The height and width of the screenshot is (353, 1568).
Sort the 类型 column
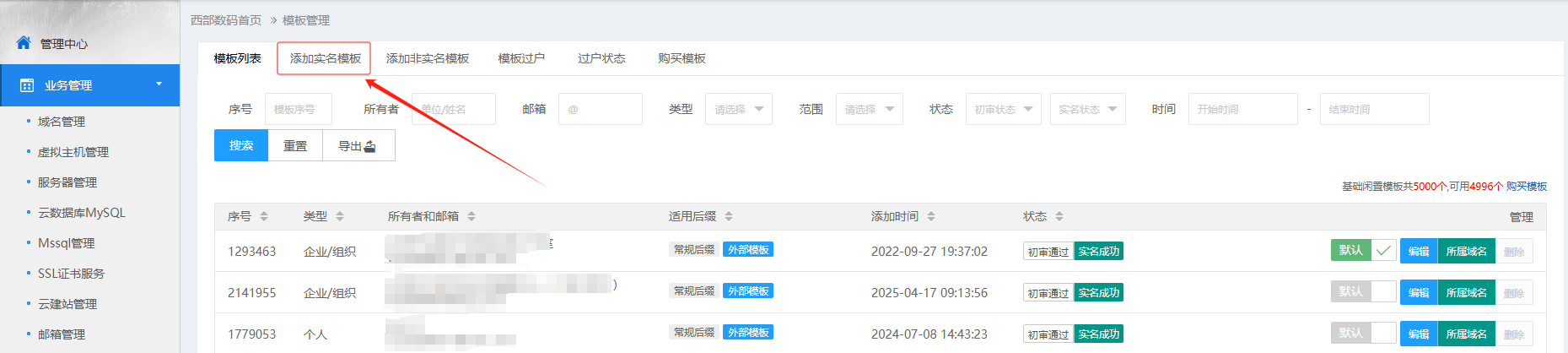pos(340,217)
